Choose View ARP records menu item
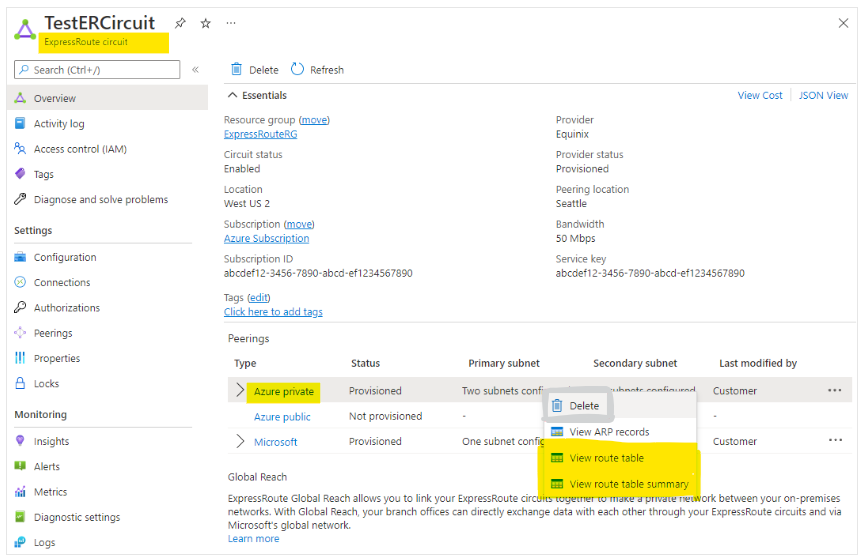This screenshot has height=560, width=863. (620, 432)
